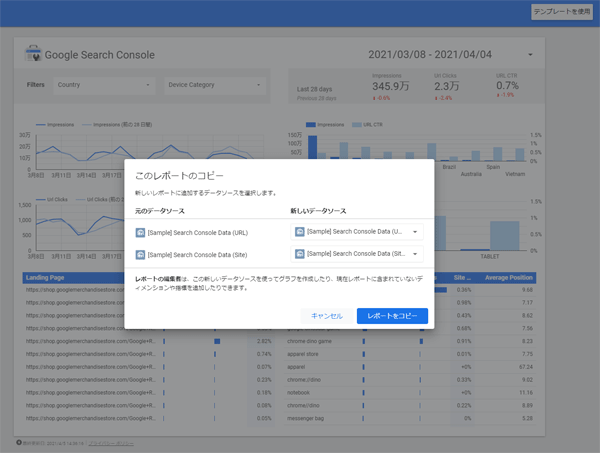Click the Impressions value 345.9万
The image size is (600, 453).
click(x=391, y=86)
